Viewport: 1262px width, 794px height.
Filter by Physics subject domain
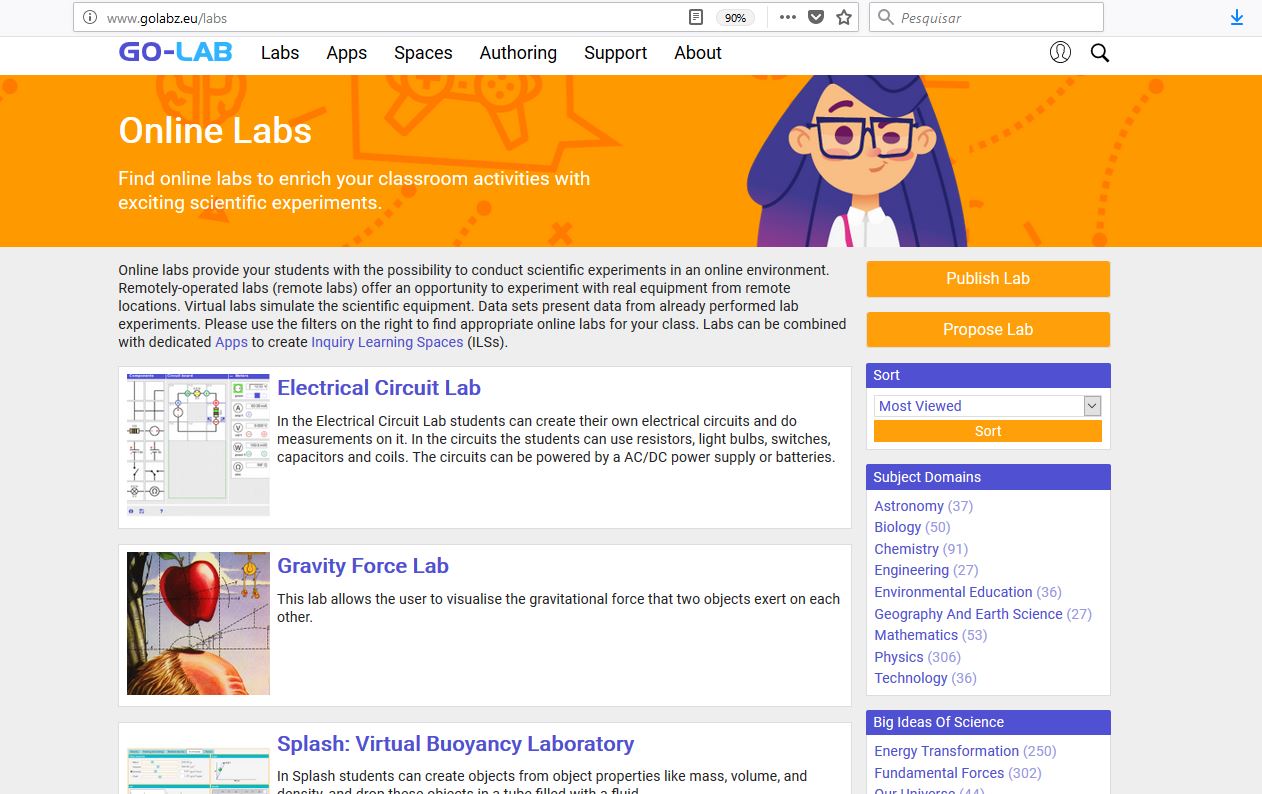point(898,657)
